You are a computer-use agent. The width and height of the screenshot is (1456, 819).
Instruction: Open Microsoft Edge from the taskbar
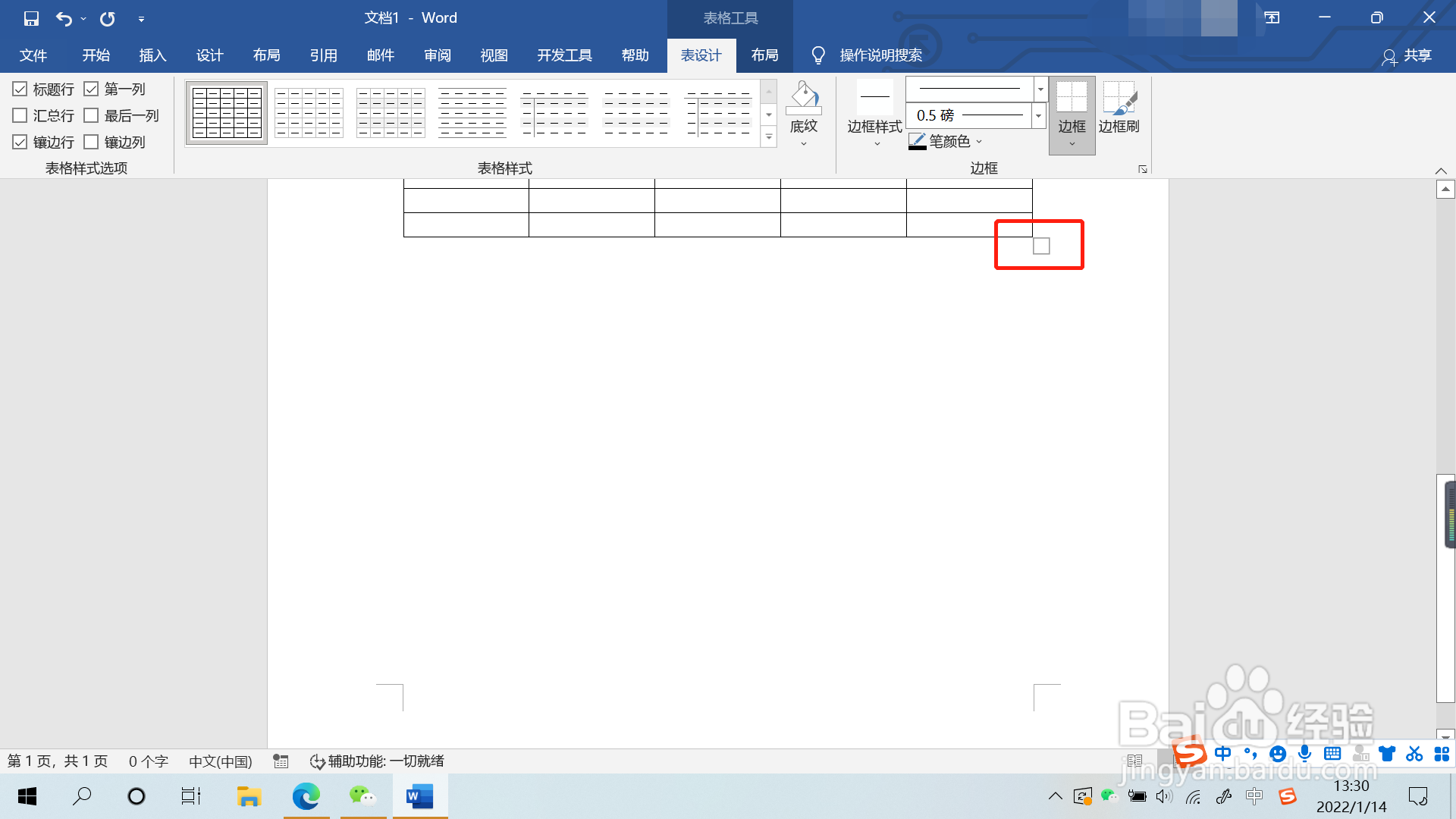coord(306,796)
